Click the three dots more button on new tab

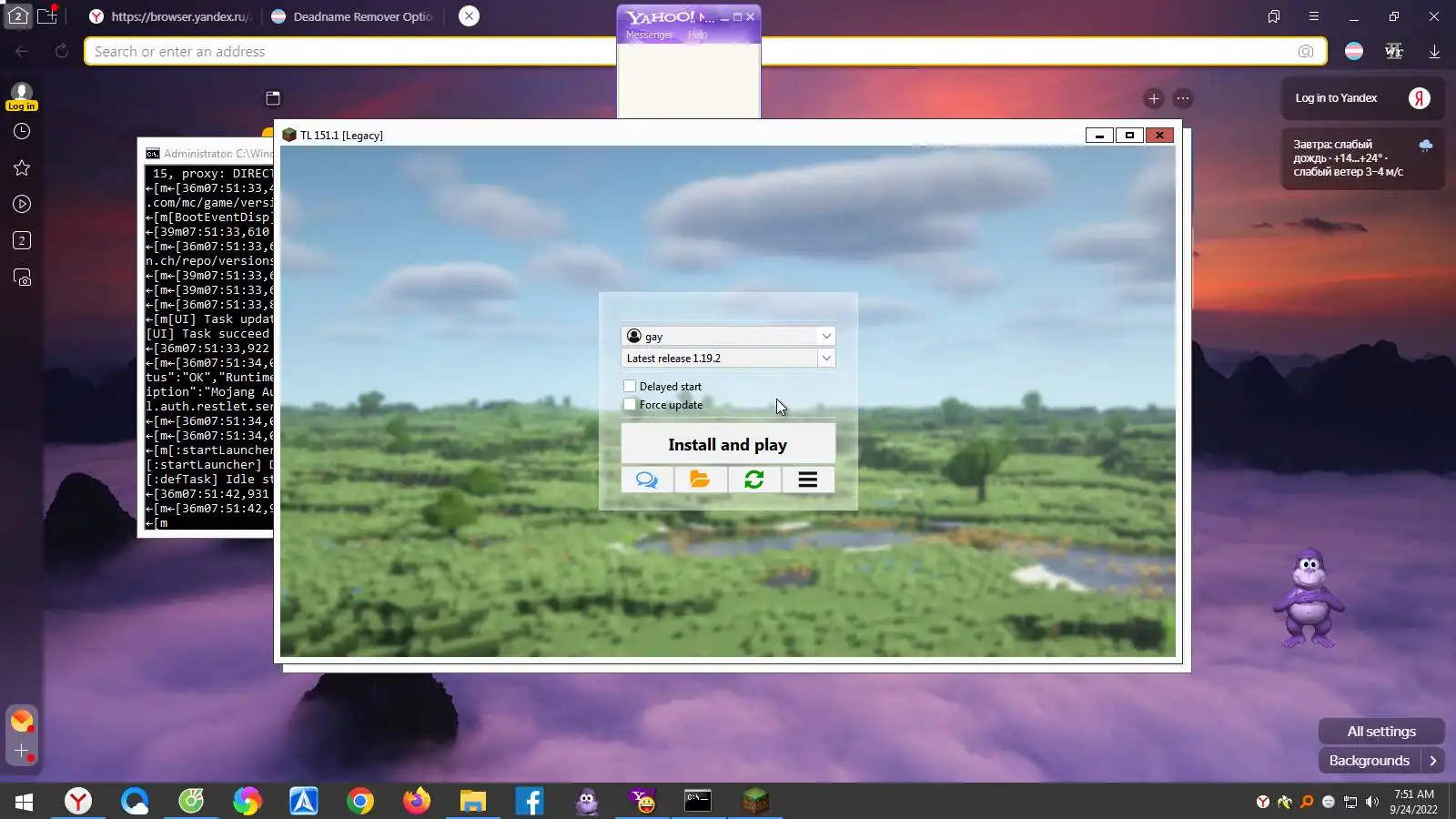point(1183,98)
